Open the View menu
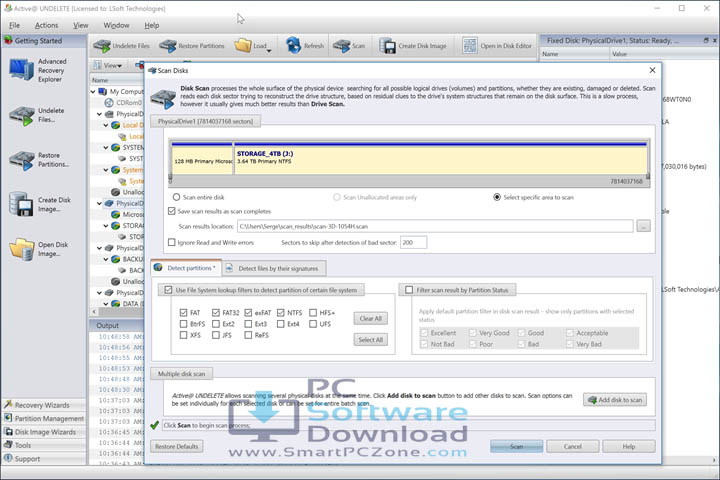720x480 pixels. tap(80, 25)
